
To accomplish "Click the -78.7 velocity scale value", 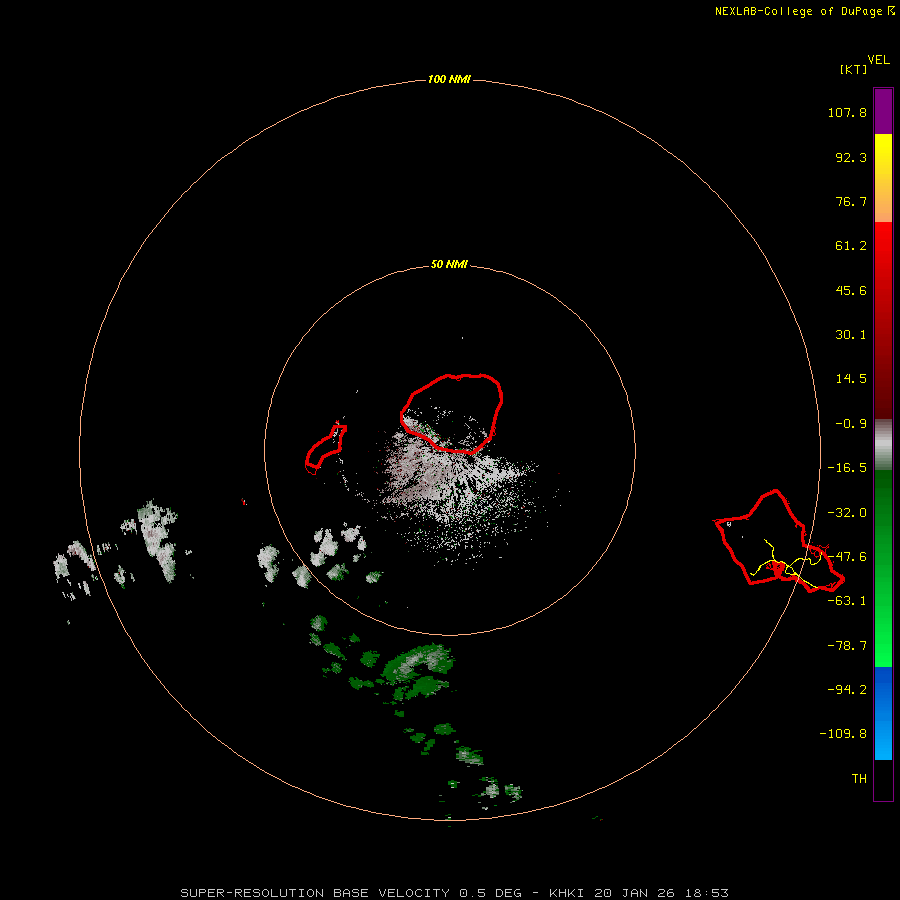I will pos(847,646).
